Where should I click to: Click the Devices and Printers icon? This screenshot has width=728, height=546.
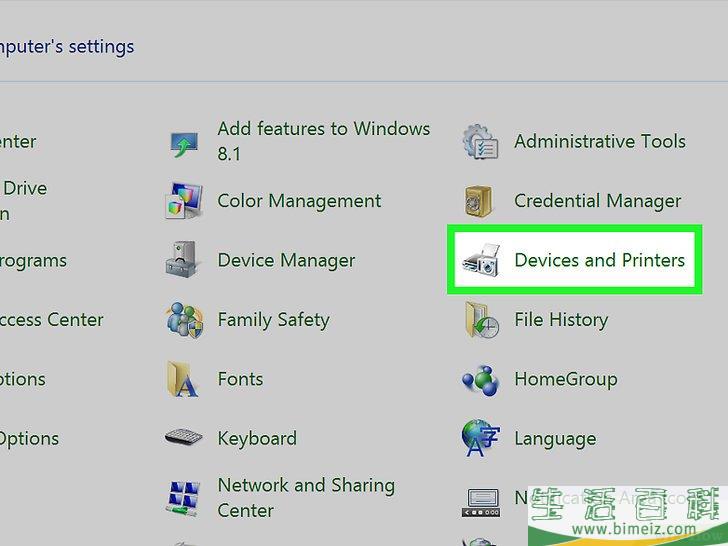pyautogui.click(x=481, y=260)
